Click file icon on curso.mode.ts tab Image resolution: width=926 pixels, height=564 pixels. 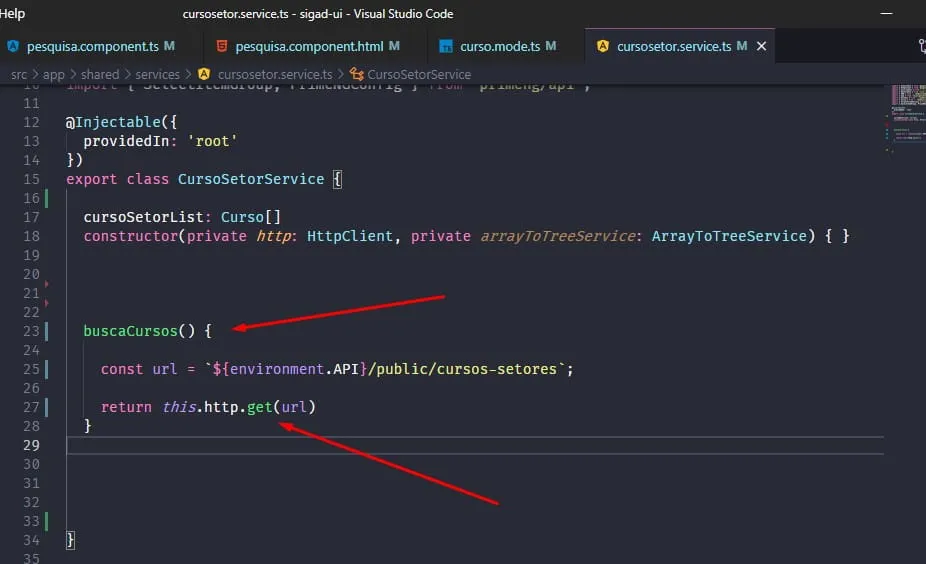446,46
